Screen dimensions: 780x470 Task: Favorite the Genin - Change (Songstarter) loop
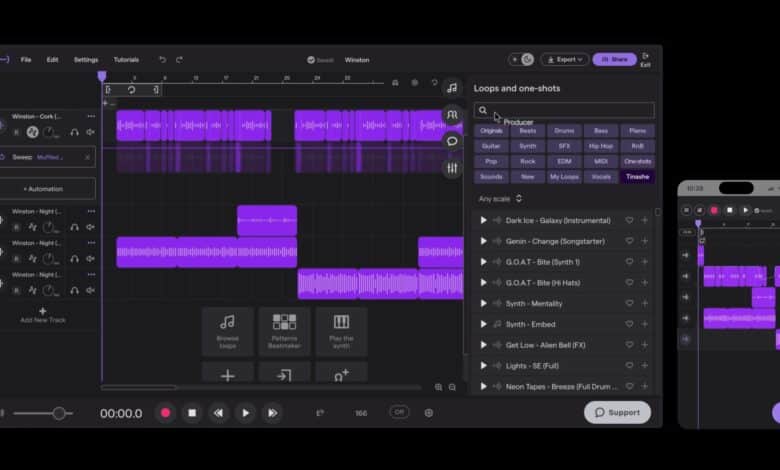(629, 241)
